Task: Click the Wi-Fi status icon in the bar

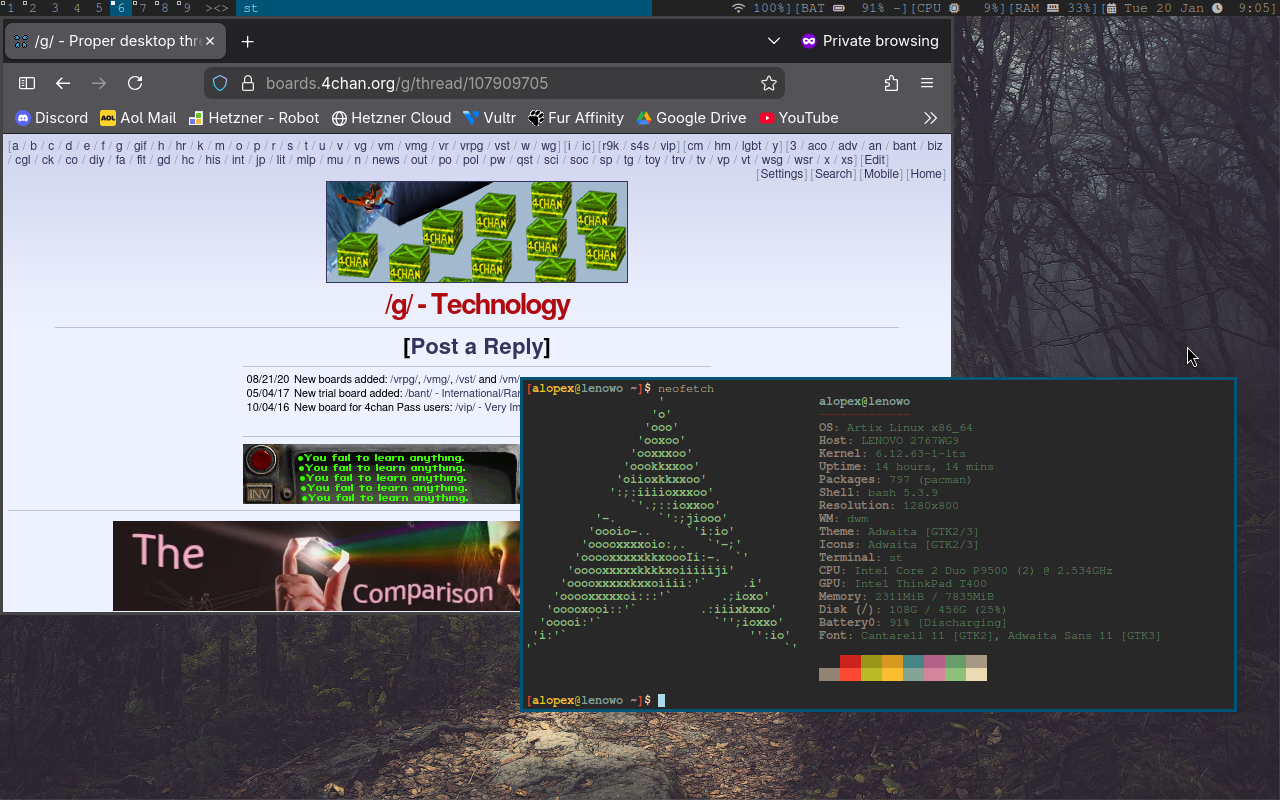Action: click(x=739, y=8)
